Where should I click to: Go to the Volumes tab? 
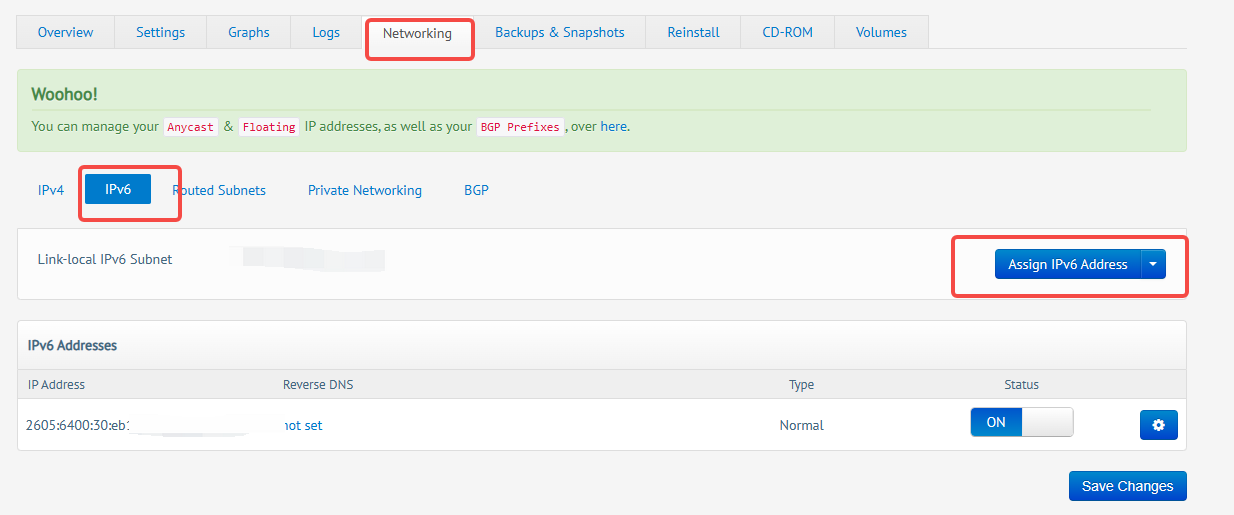[x=881, y=32]
